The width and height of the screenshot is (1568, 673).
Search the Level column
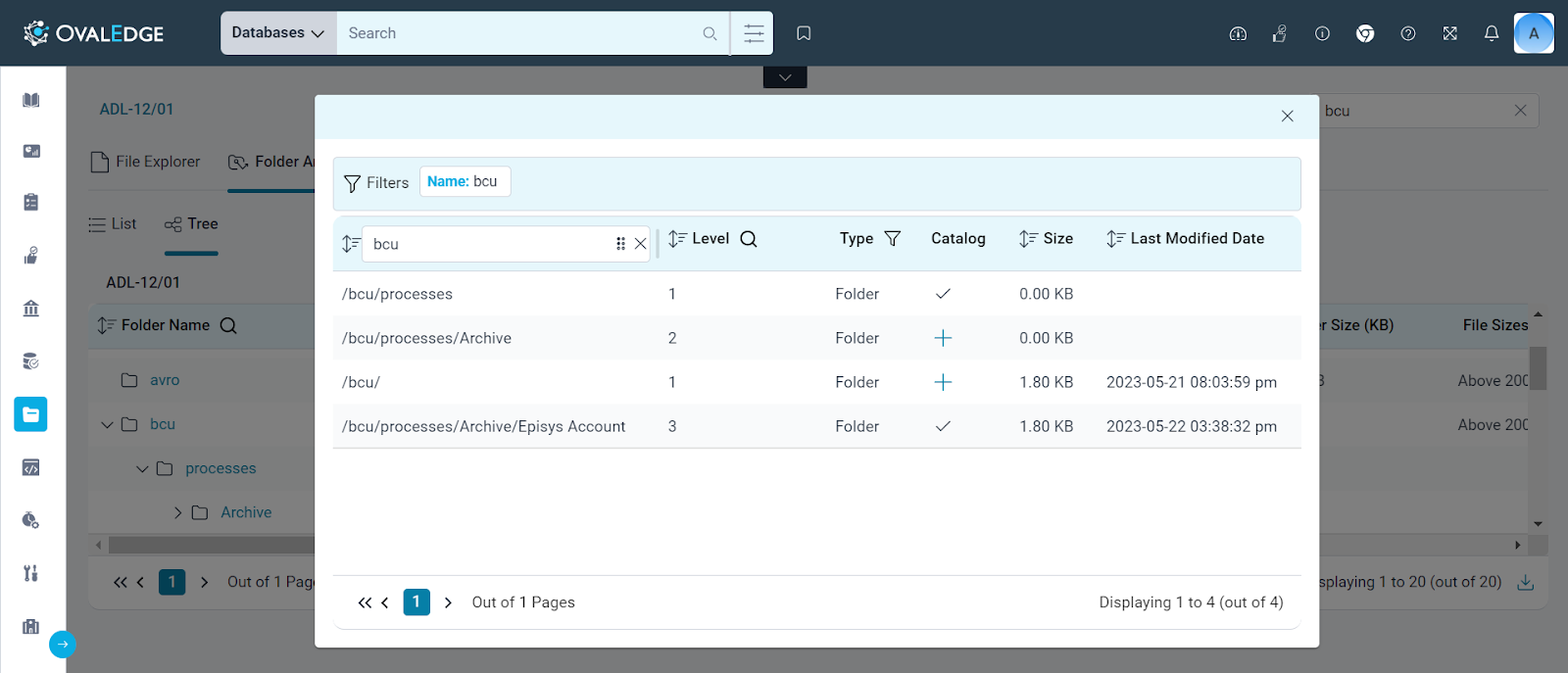pos(749,239)
